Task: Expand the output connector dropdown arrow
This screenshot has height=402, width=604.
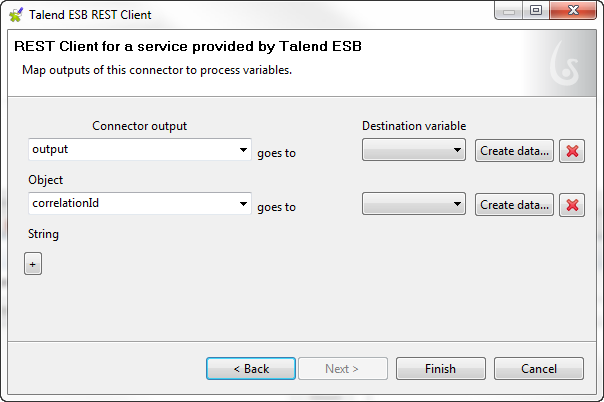Action: tap(244, 150)
